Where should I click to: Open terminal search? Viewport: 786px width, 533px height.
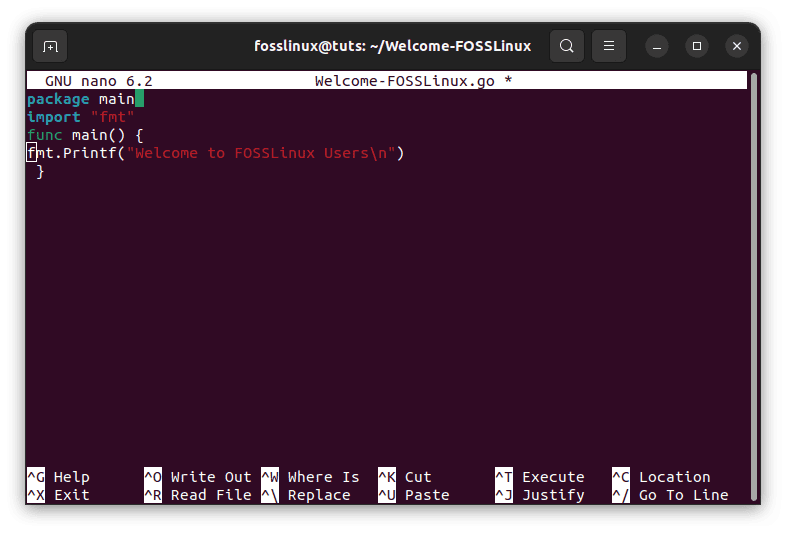coord(566,46)
